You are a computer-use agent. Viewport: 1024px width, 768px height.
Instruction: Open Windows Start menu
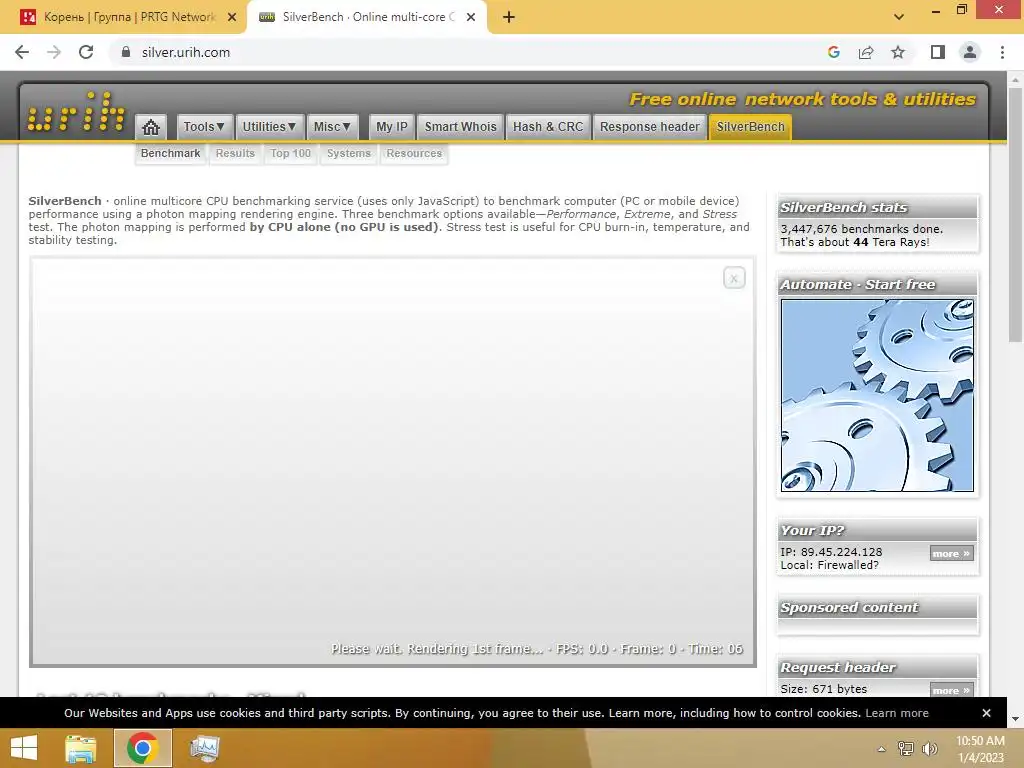24,748
